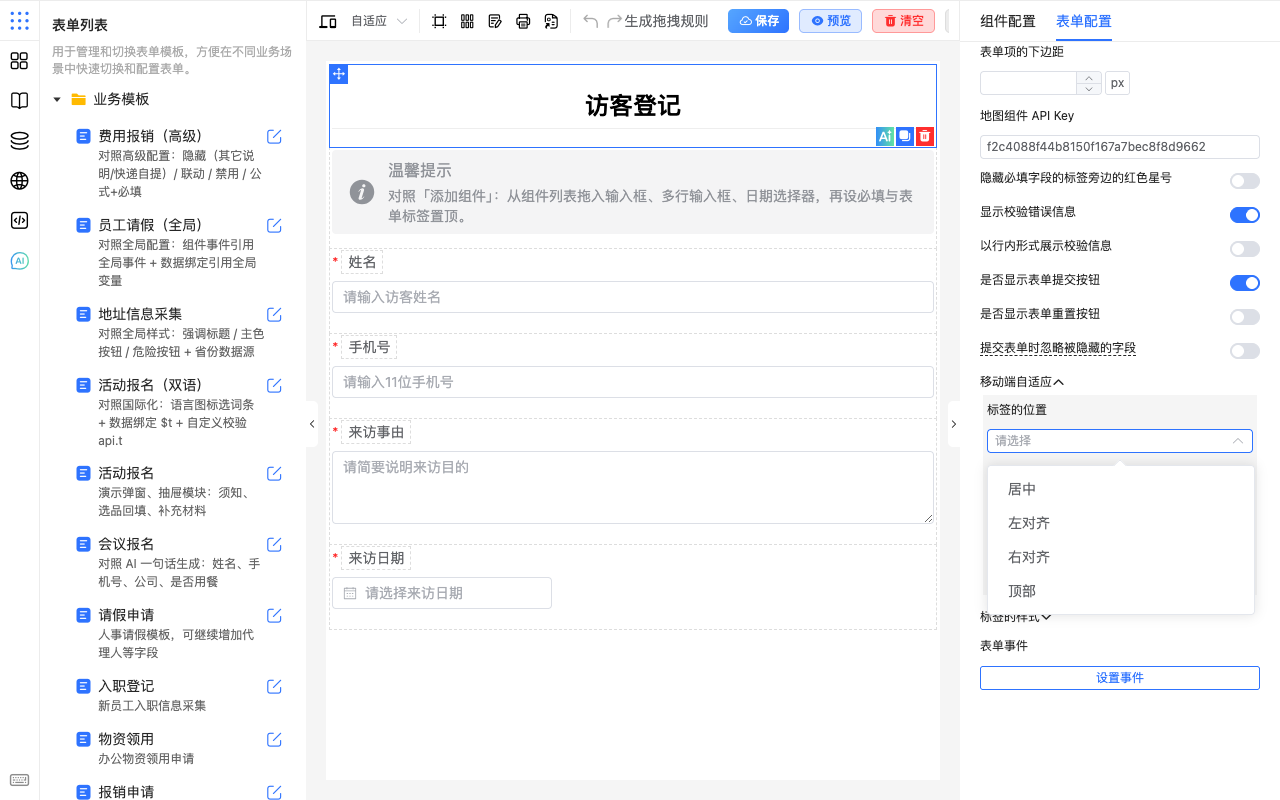This screenshot has height=800, width=1280.
Task: Open the database icon in left sidebar
Action: coord(19,141)
